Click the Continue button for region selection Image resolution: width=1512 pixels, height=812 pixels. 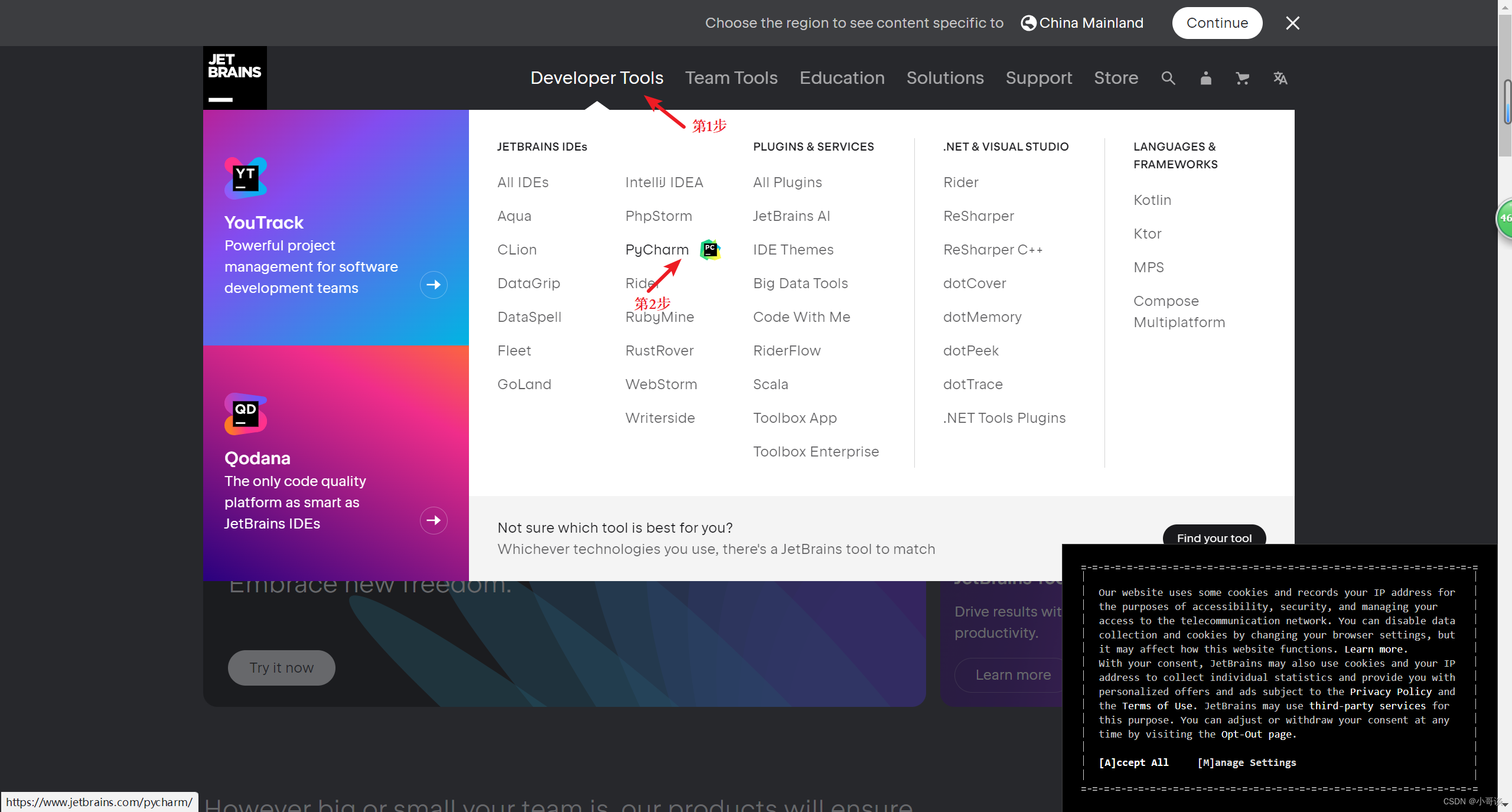(1217, 23)
